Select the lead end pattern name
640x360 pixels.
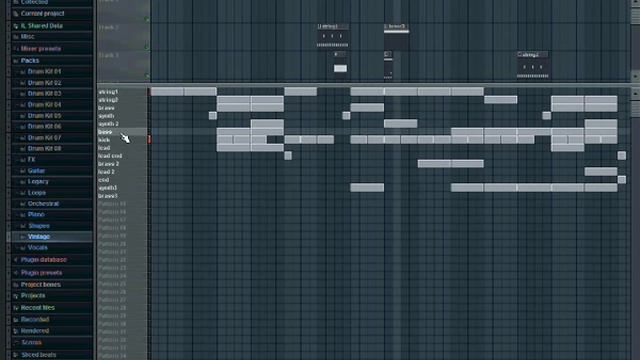click(x=110, y=156)
